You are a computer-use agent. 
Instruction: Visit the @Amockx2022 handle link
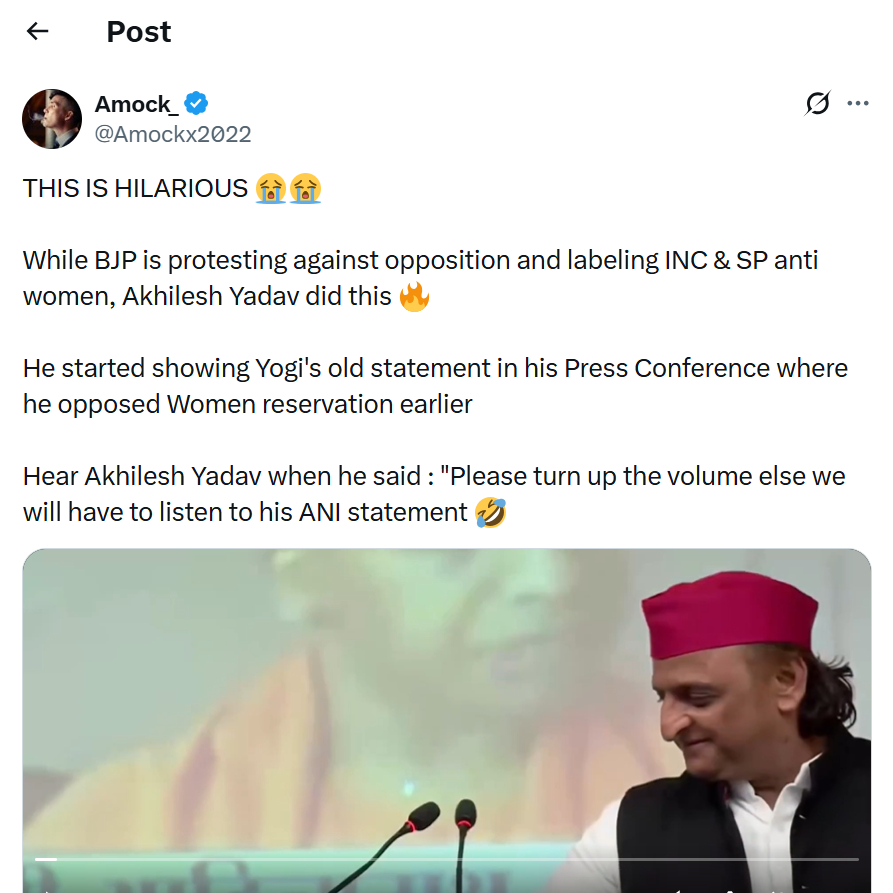(172, 134)
